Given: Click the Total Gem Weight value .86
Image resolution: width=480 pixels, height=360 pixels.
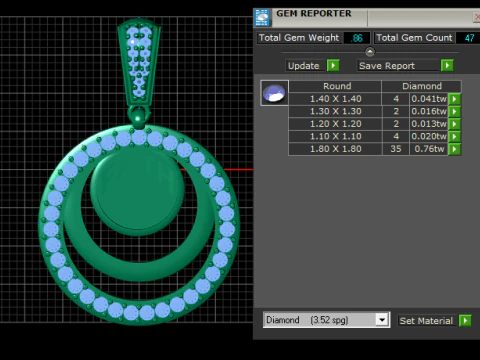Looking at the screenshot, I should click(357, 38).
